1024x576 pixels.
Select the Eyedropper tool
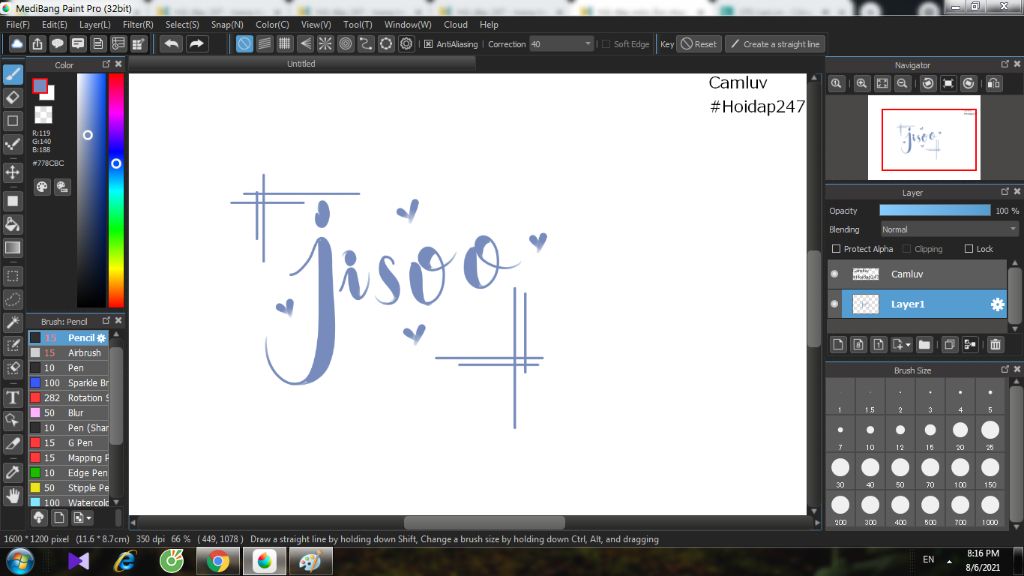(x=12, y=472)
